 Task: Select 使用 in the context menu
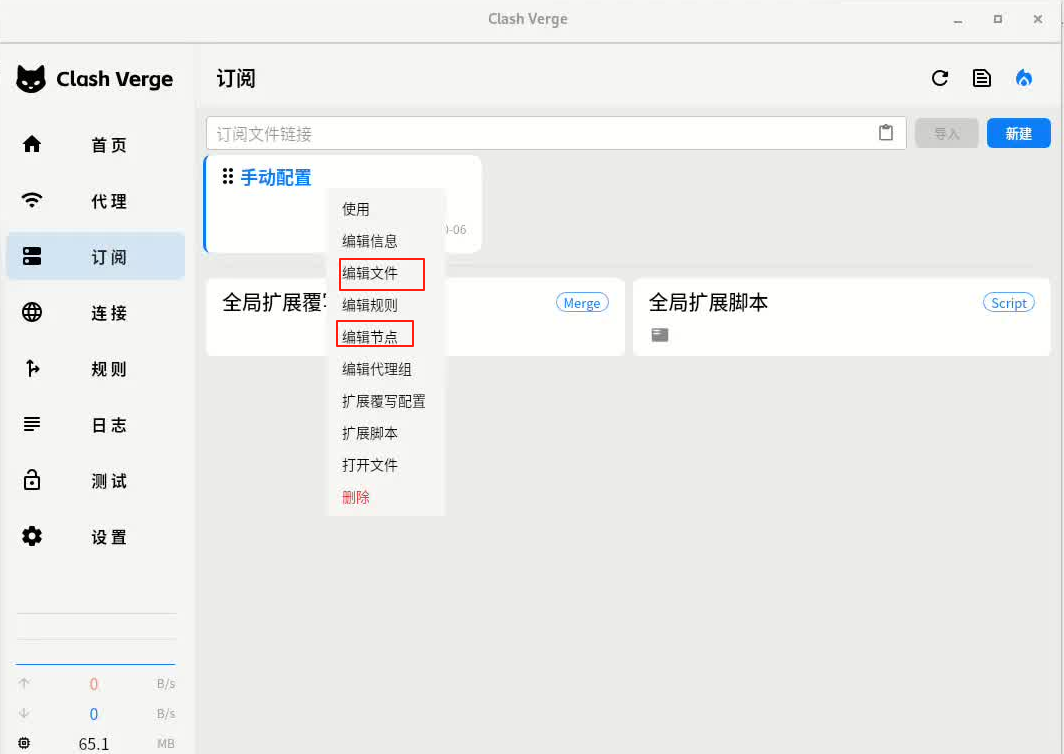(x=356, y=209)
